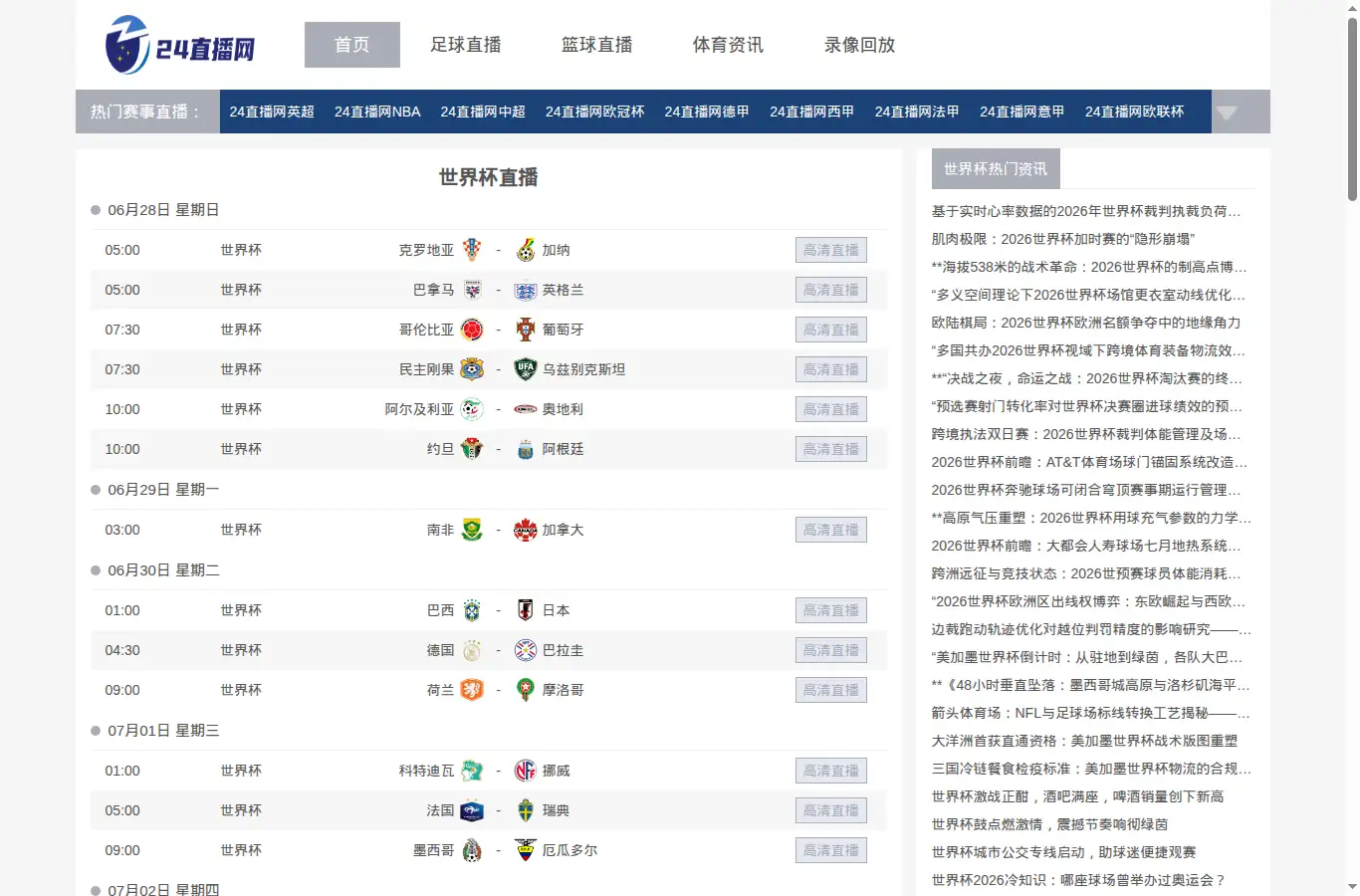Viewport: 1360px width, 896px height.
Task: Click 高清直播 for 南非 vs 加拿大
Action: tap(831, 530)
